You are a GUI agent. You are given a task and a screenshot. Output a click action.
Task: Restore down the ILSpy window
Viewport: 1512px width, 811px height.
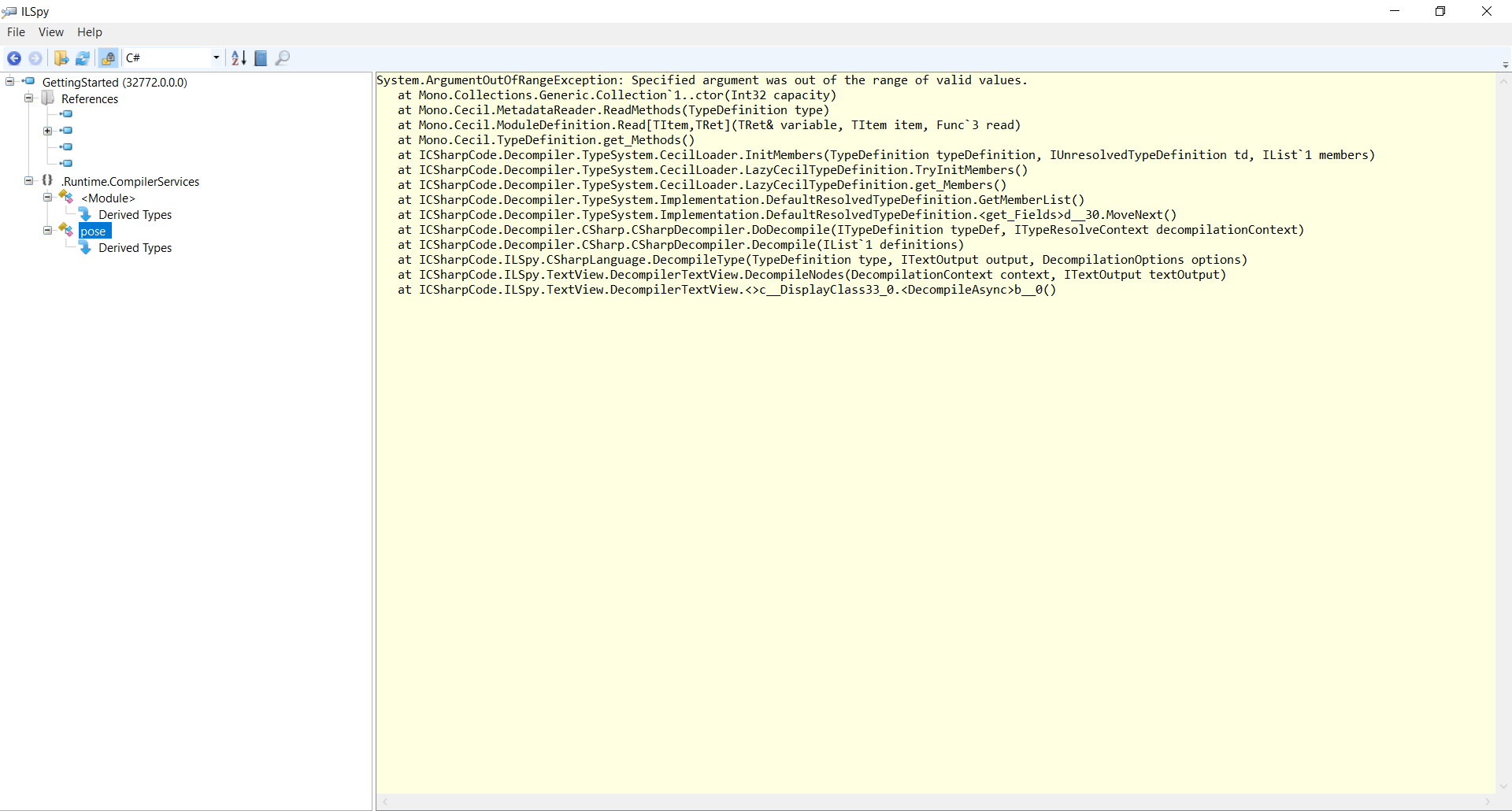1440,11
